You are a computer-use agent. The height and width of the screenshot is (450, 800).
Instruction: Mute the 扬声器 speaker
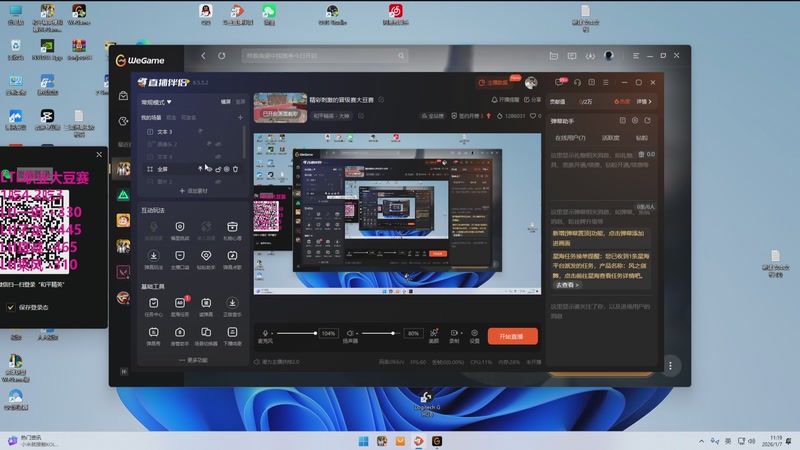pyautogui.click(x=350, y=333)
